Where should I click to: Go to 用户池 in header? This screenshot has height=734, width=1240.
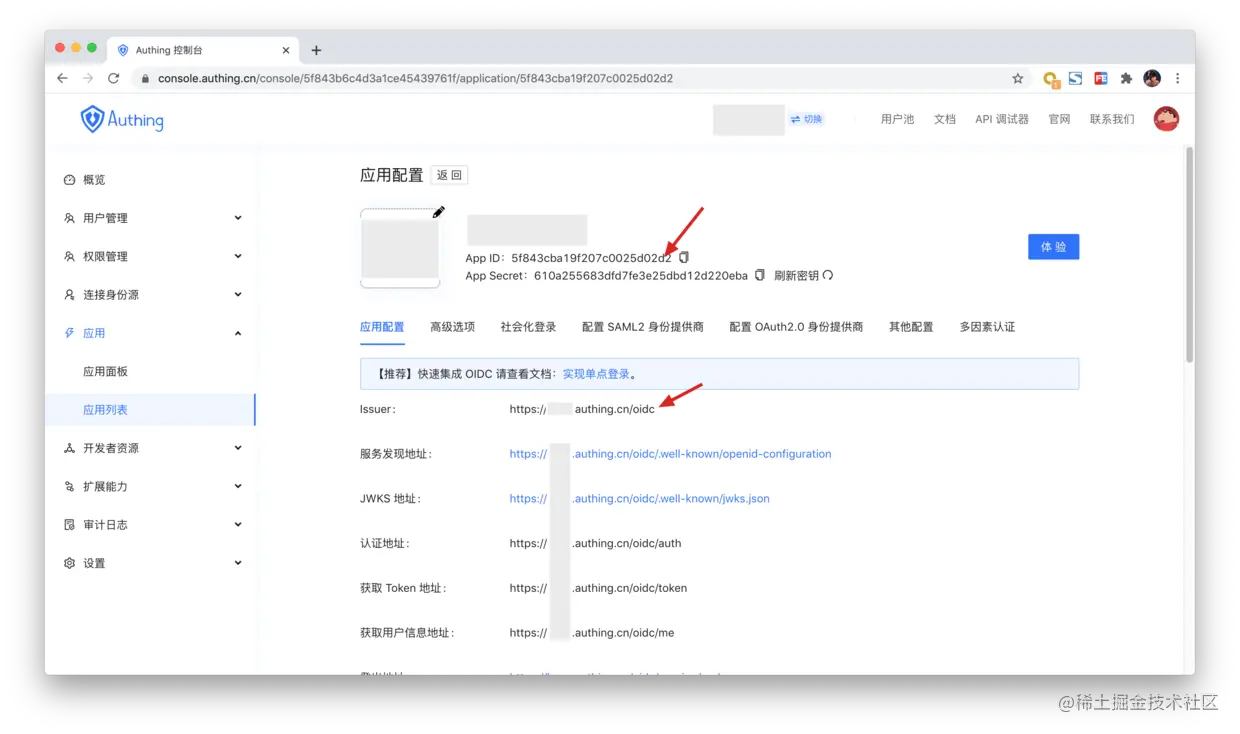pos(897,119)
